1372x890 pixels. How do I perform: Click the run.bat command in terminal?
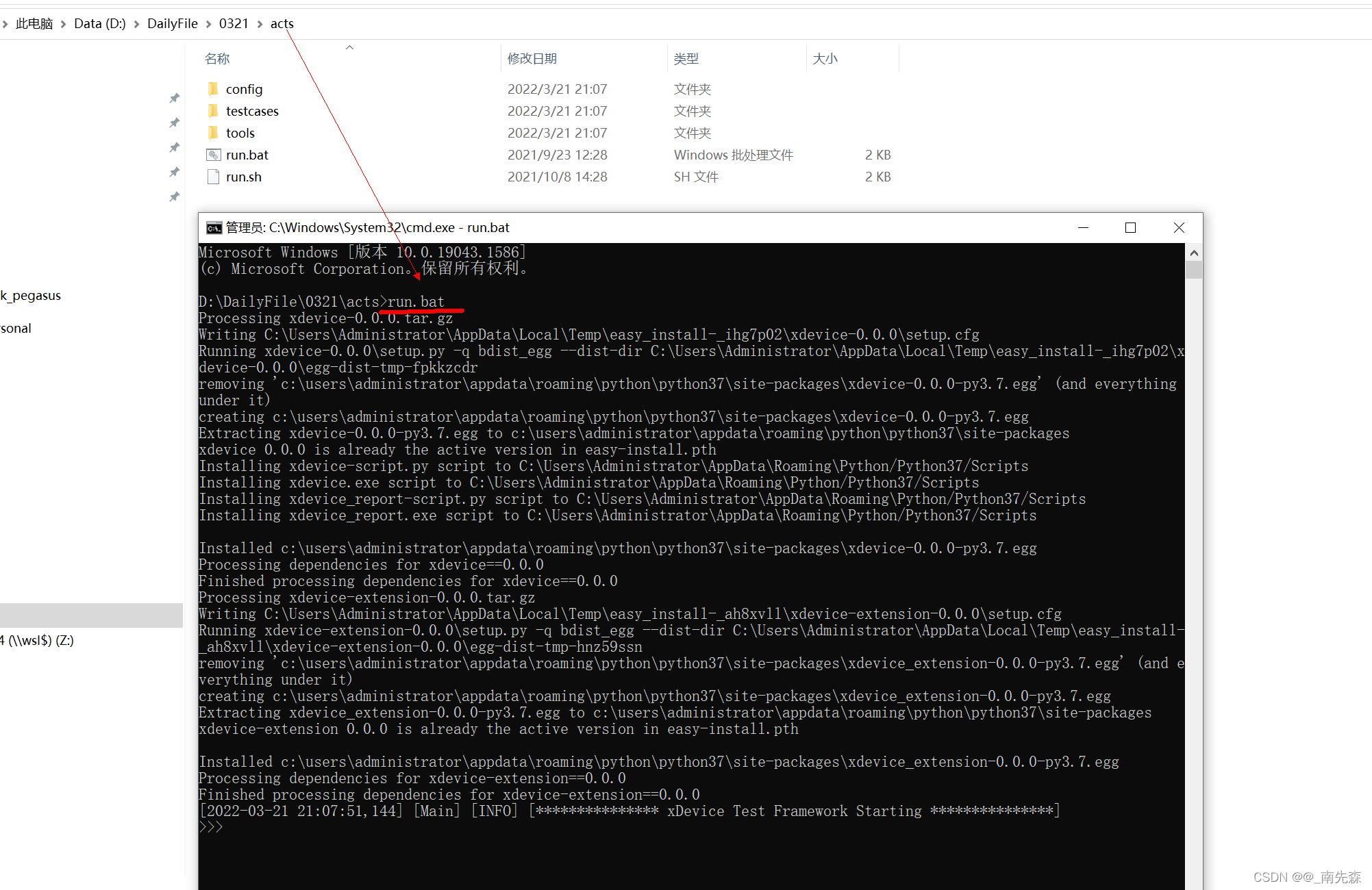(416, 302)
